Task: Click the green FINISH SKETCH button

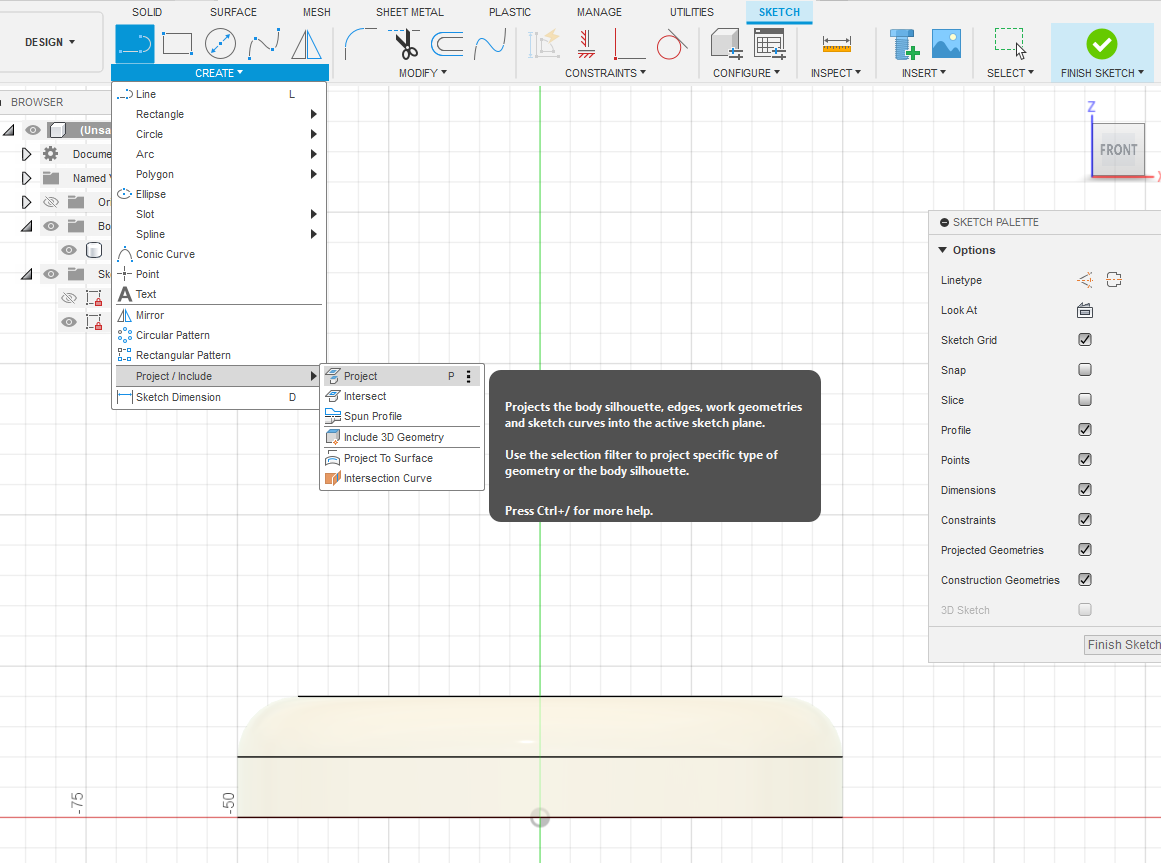Action: [x=1101, y=44]
